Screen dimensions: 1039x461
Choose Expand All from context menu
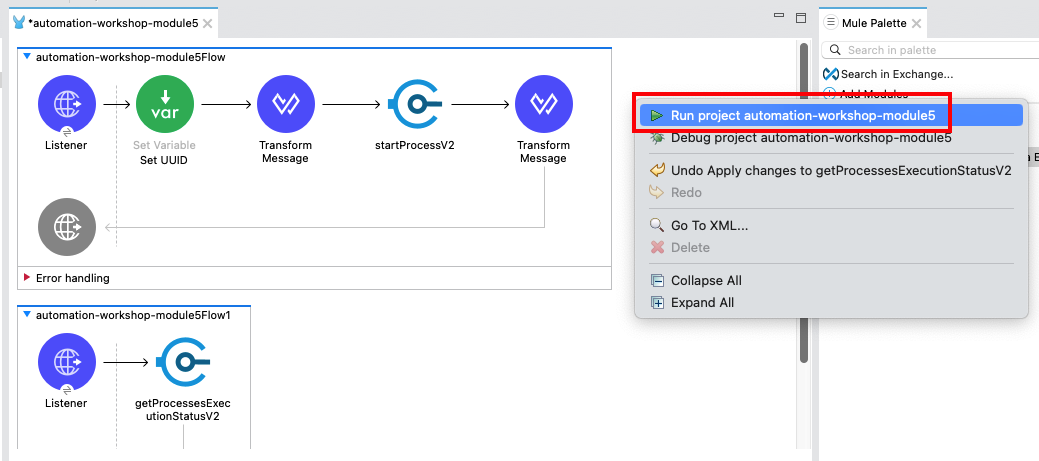coord(702,302)
